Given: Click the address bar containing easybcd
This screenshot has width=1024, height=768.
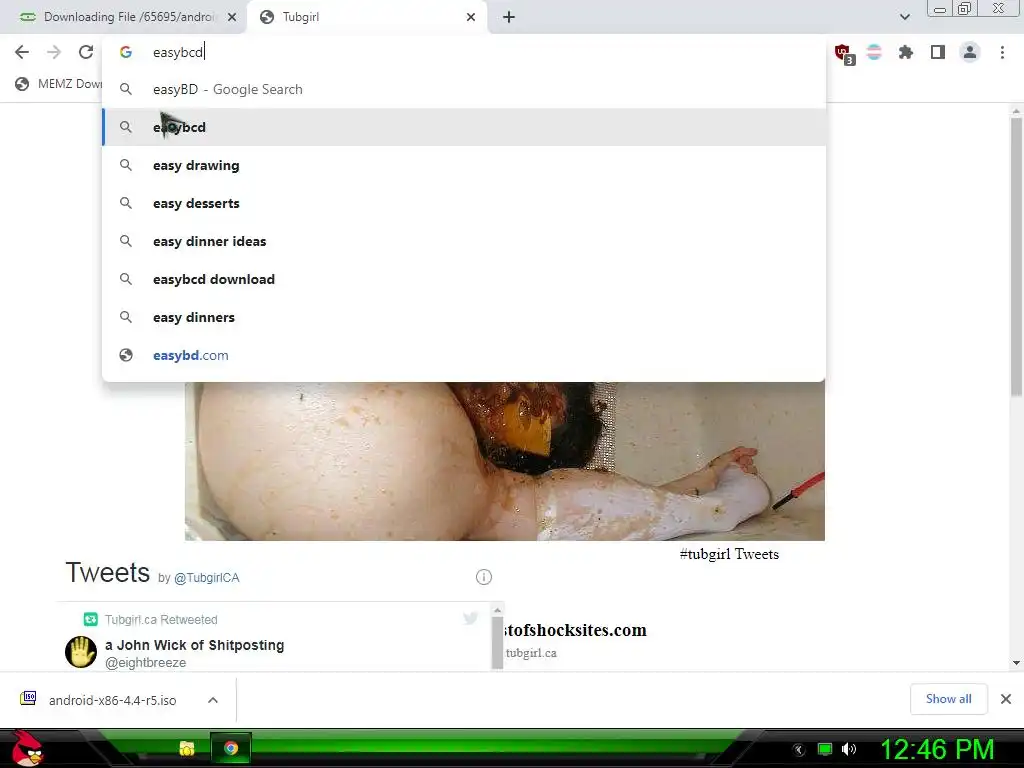Looking at the screenshot, I should 464,52.
